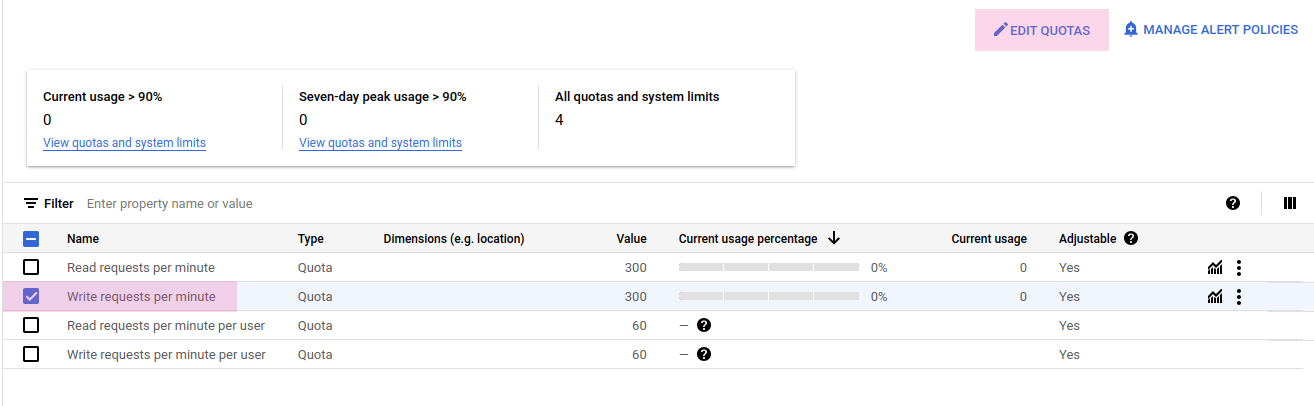Open monitoring chart for Write requests per minute
1314x406 pixels.
[1215, 297]
